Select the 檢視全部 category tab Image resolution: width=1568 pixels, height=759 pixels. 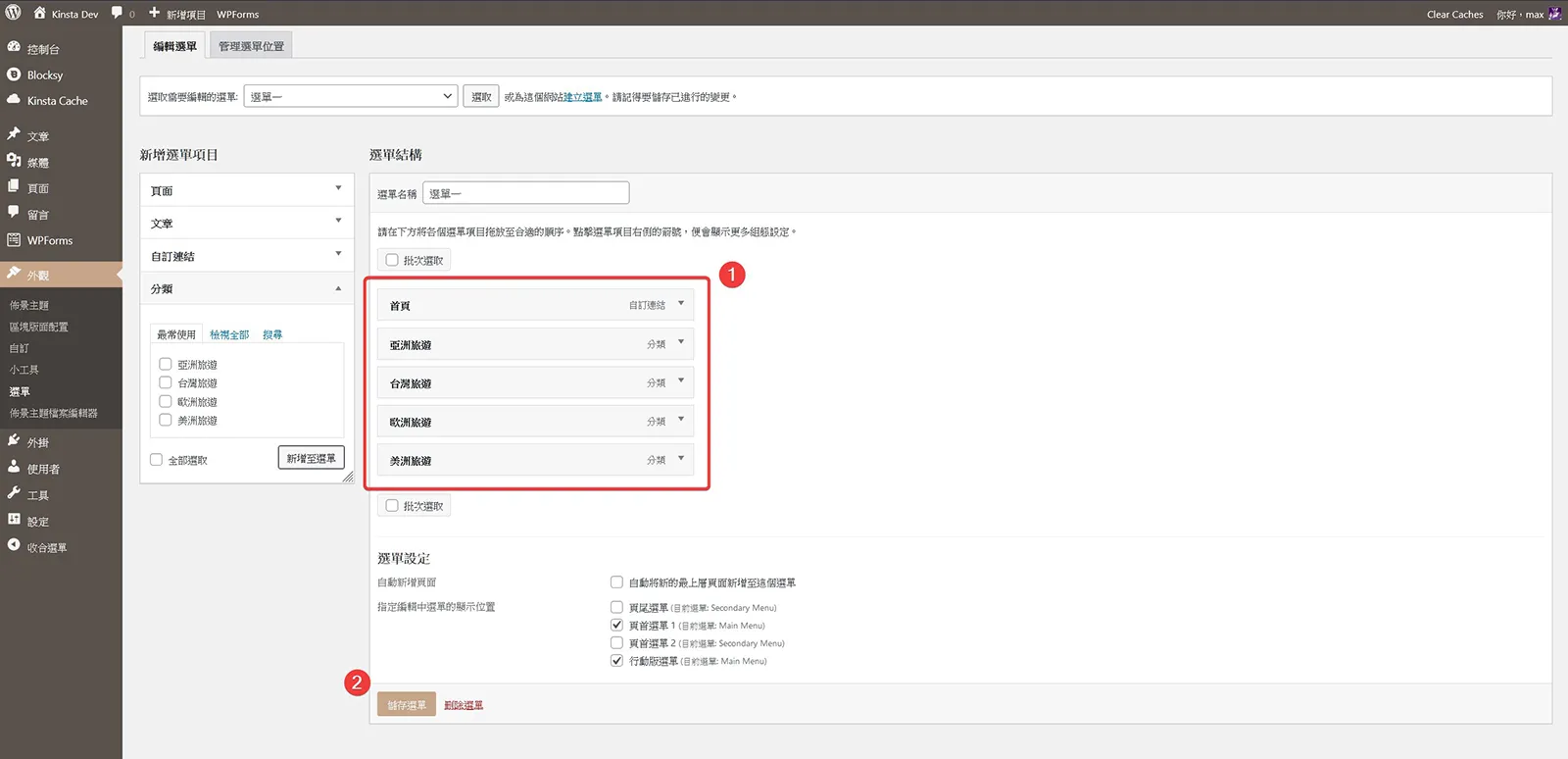pos(229,334)
